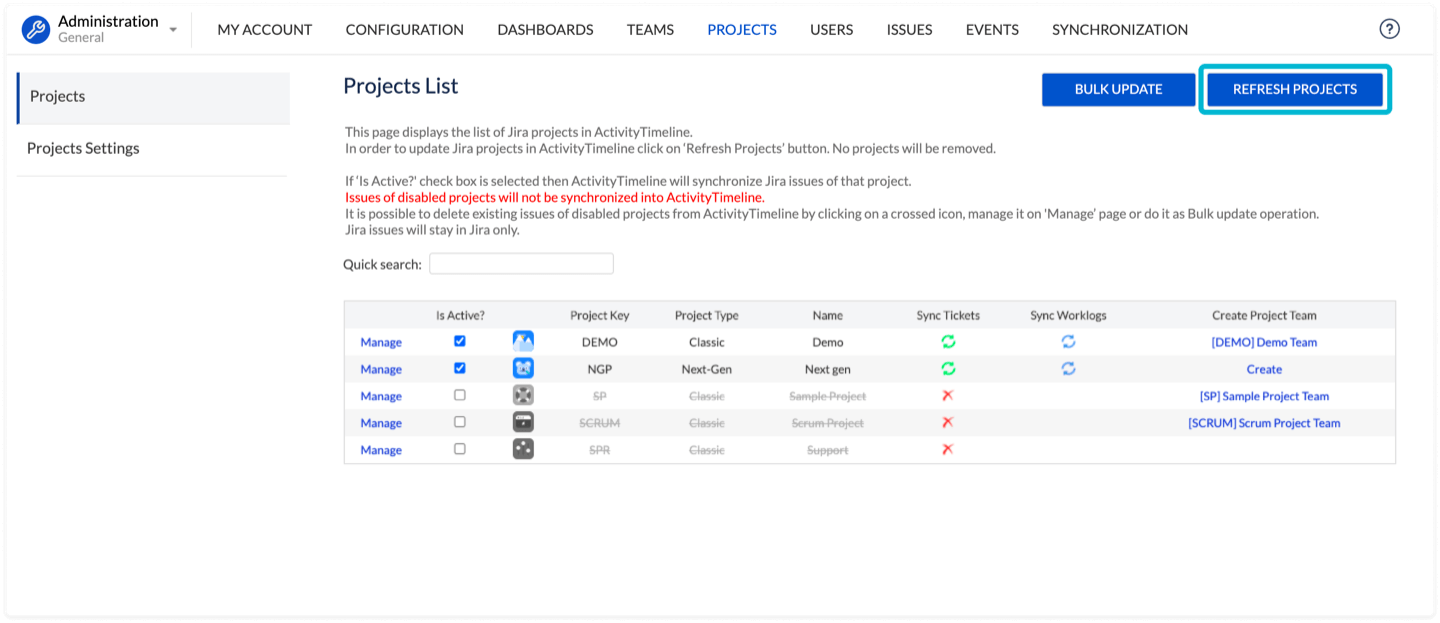
Task: Open Projects Settings in the sidebar
Action: point(83,148)
